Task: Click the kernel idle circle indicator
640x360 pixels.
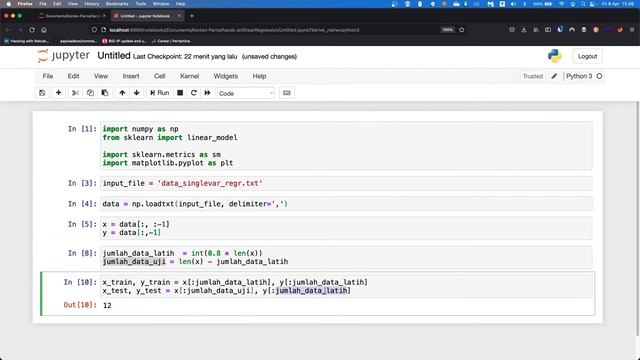Action: [x=599, y=76]
